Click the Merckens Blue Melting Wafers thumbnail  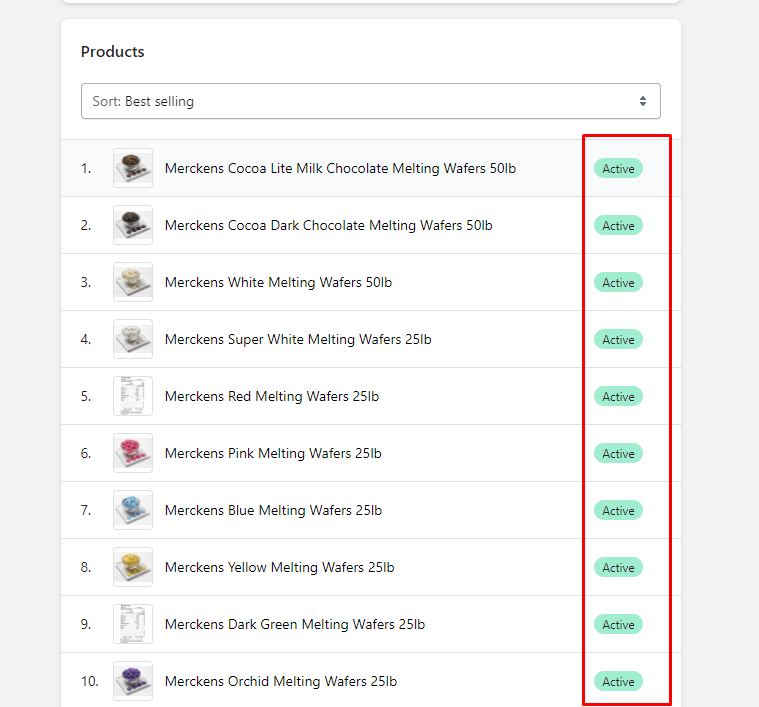[133, 510]
